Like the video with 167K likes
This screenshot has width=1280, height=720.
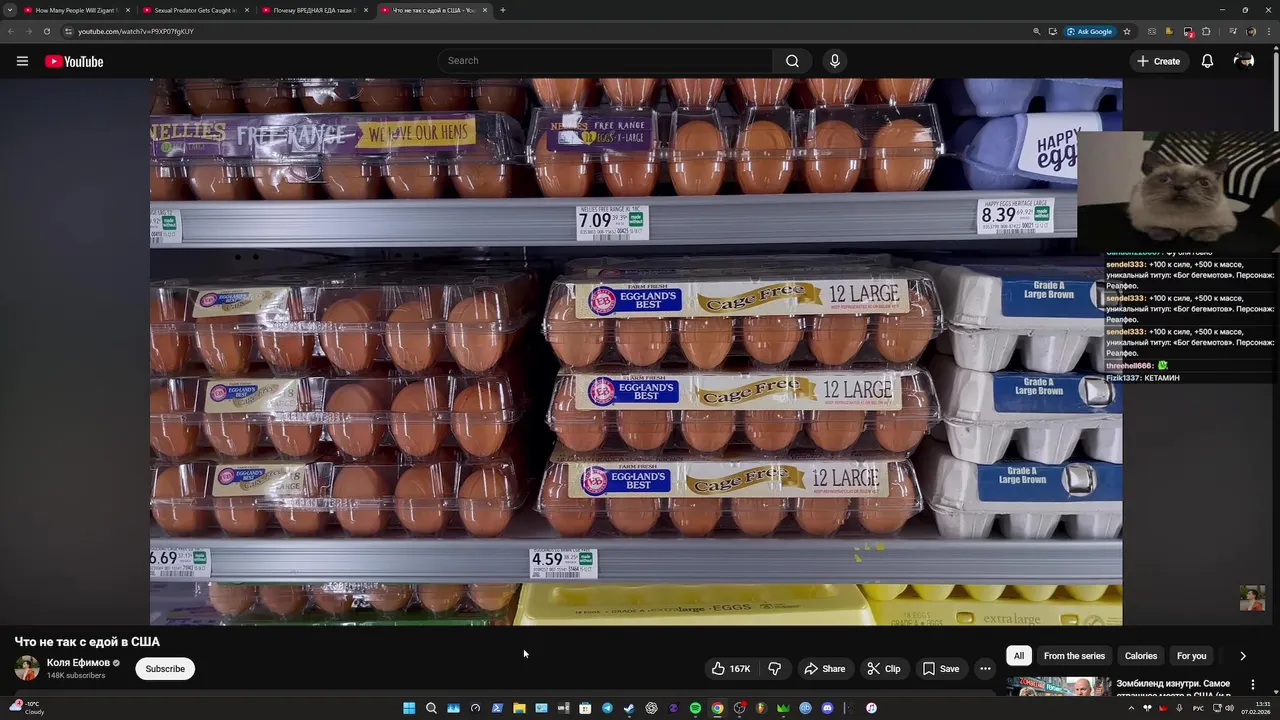pyautogui.click(x=730, y=669)
